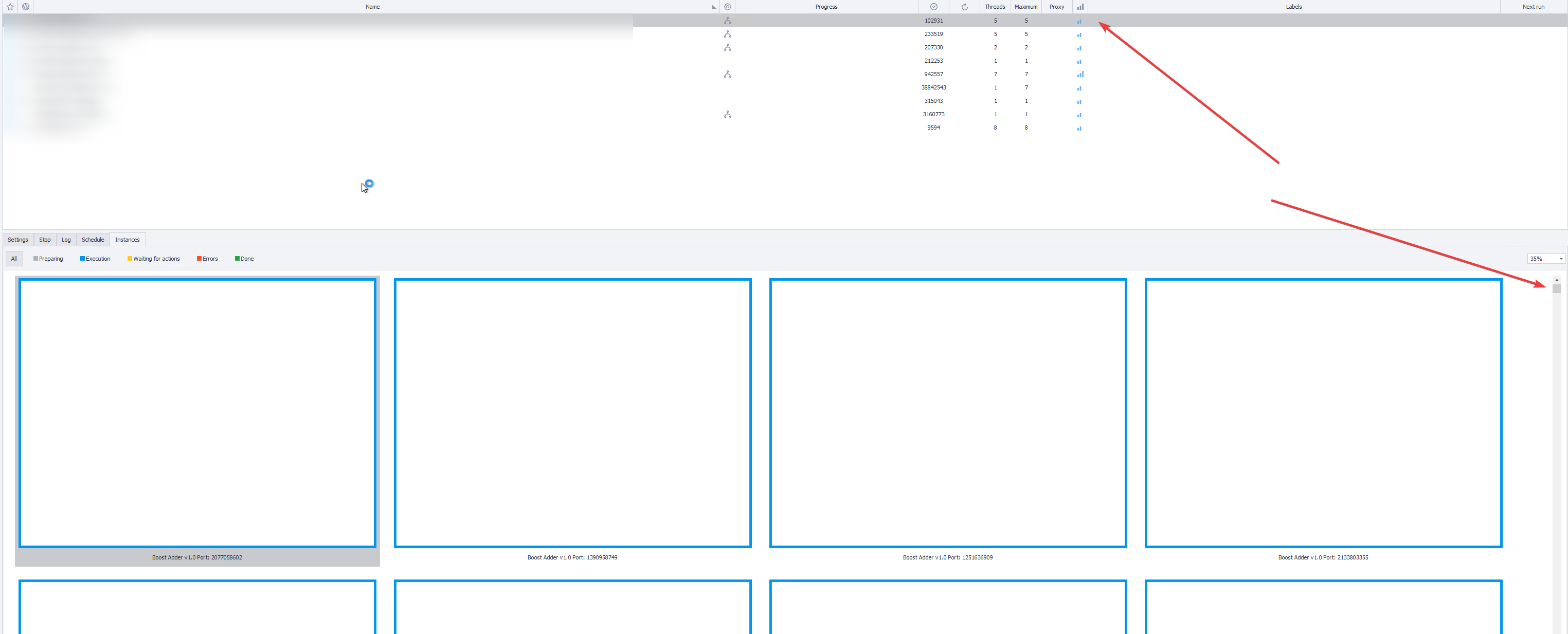This screenshot has height=634, width=1568.
Task: Switch to the Log tab
Action: 66,240
